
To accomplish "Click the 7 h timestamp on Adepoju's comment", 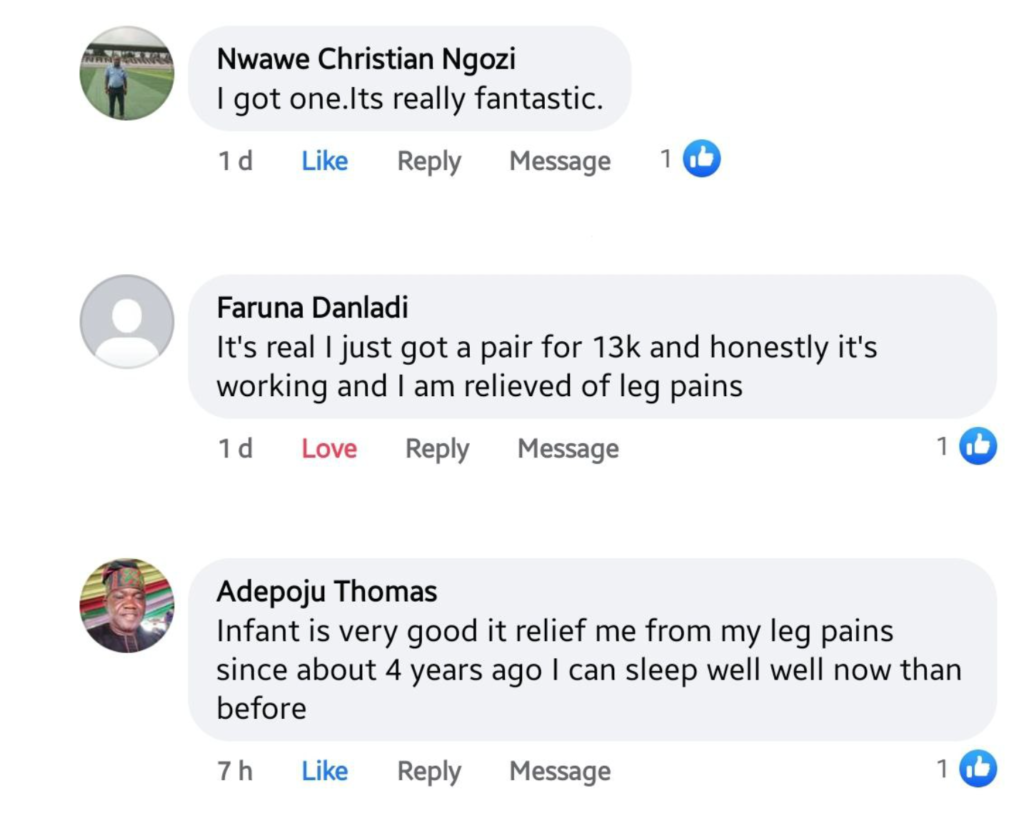I will pos(235,771).
